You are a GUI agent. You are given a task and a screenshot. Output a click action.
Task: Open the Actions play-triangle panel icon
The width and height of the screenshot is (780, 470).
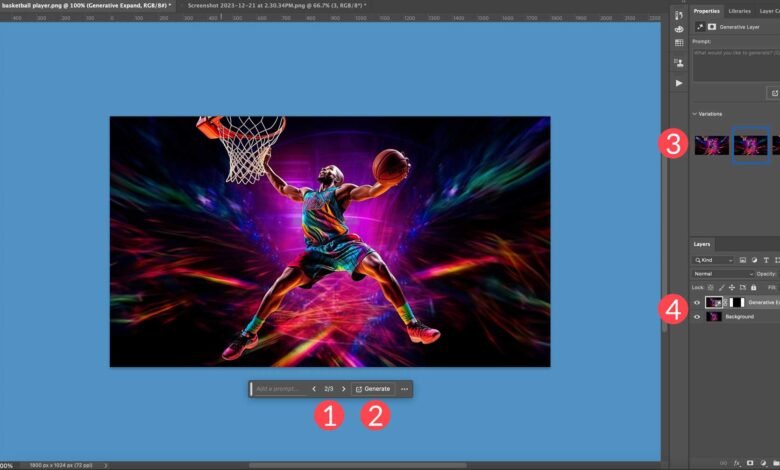[x=679, y=83]
